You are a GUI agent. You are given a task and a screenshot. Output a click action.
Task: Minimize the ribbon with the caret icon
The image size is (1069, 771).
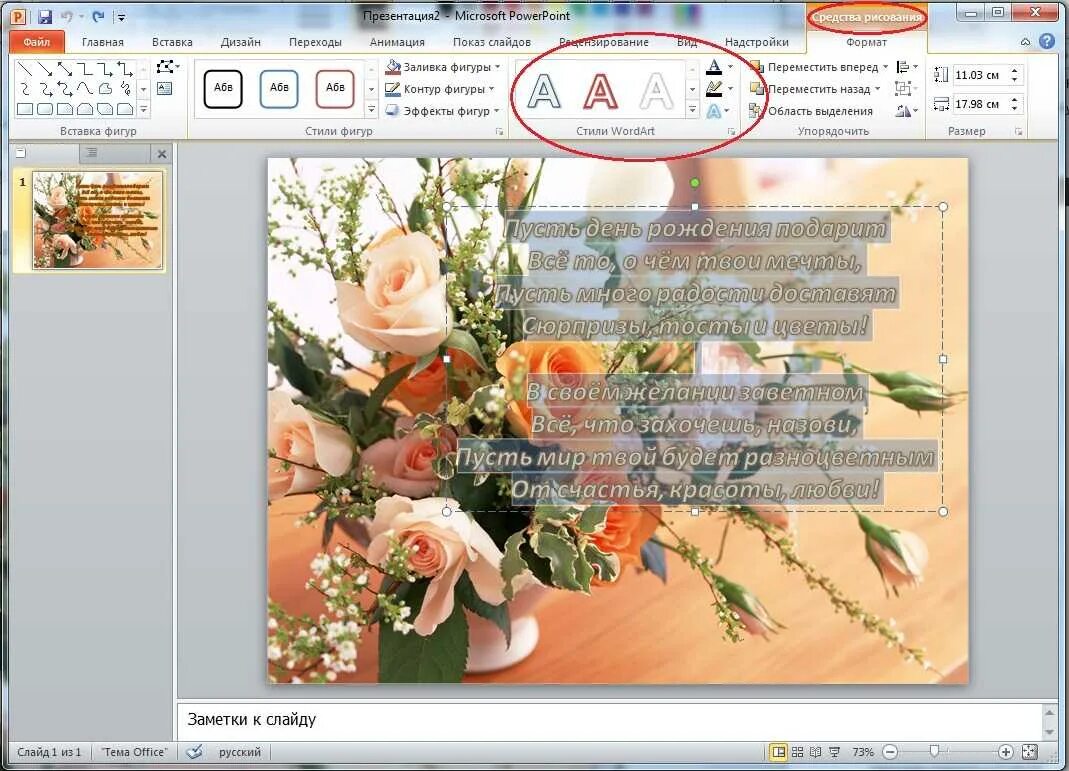click(x=1025, y=42)
